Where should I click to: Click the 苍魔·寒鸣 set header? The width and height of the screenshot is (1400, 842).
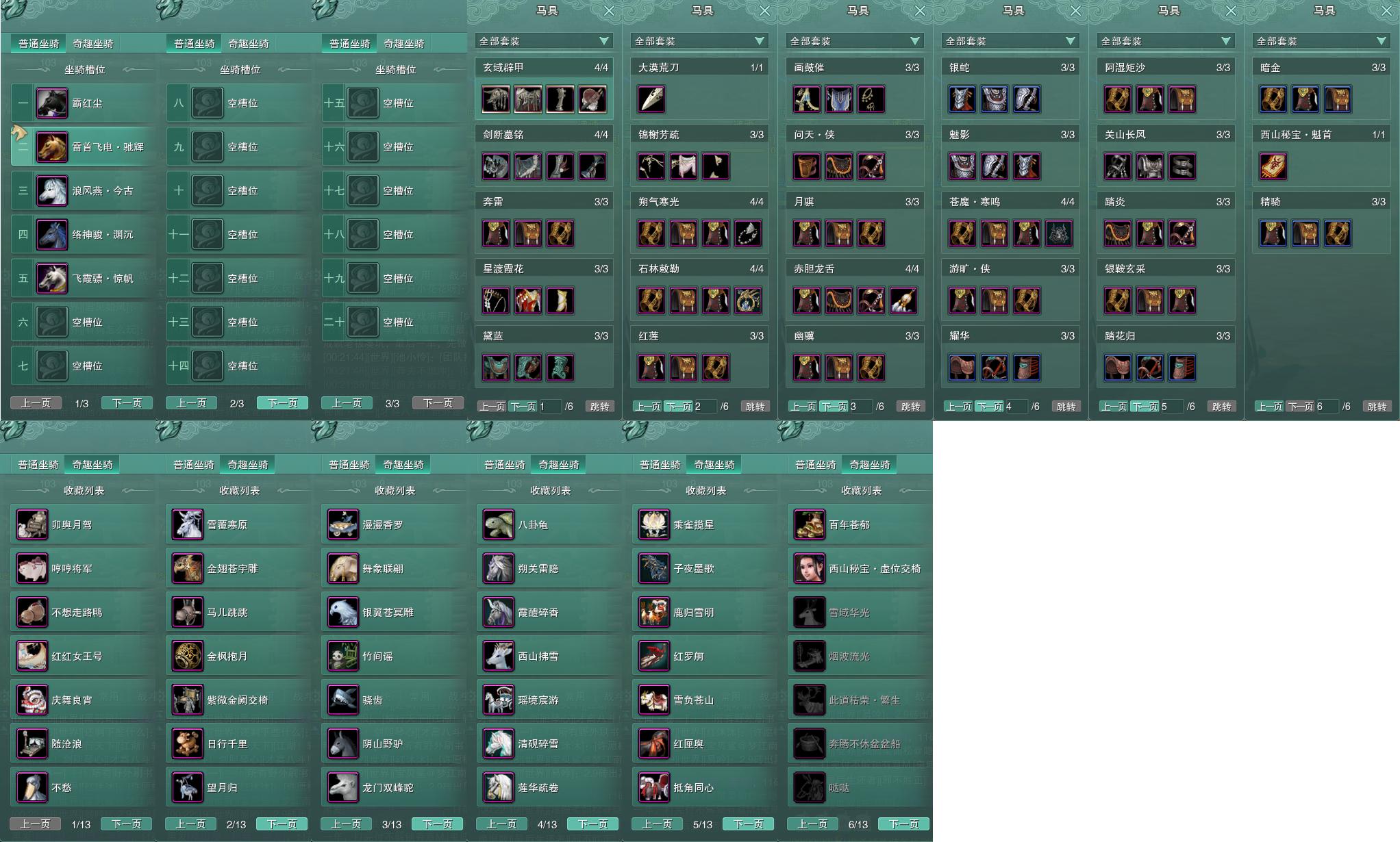(x=1010, y=202)
